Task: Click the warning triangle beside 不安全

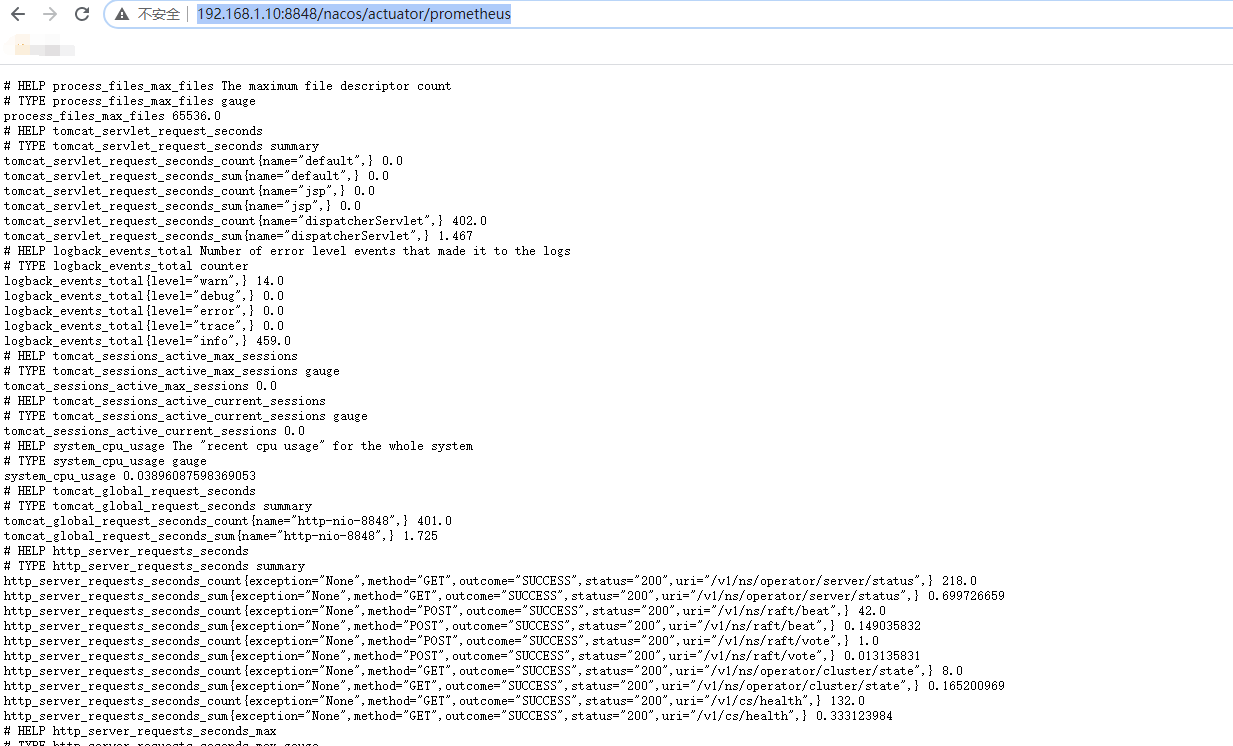Action: [x=121, y=14]
